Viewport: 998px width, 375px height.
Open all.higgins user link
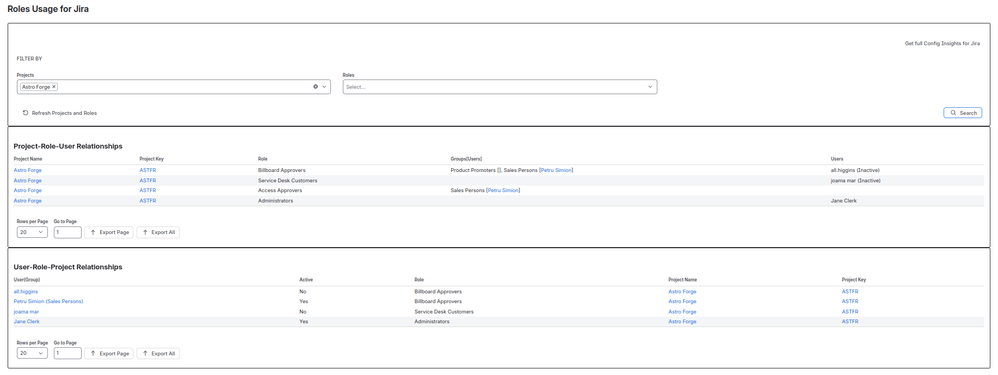coord(25,292)
